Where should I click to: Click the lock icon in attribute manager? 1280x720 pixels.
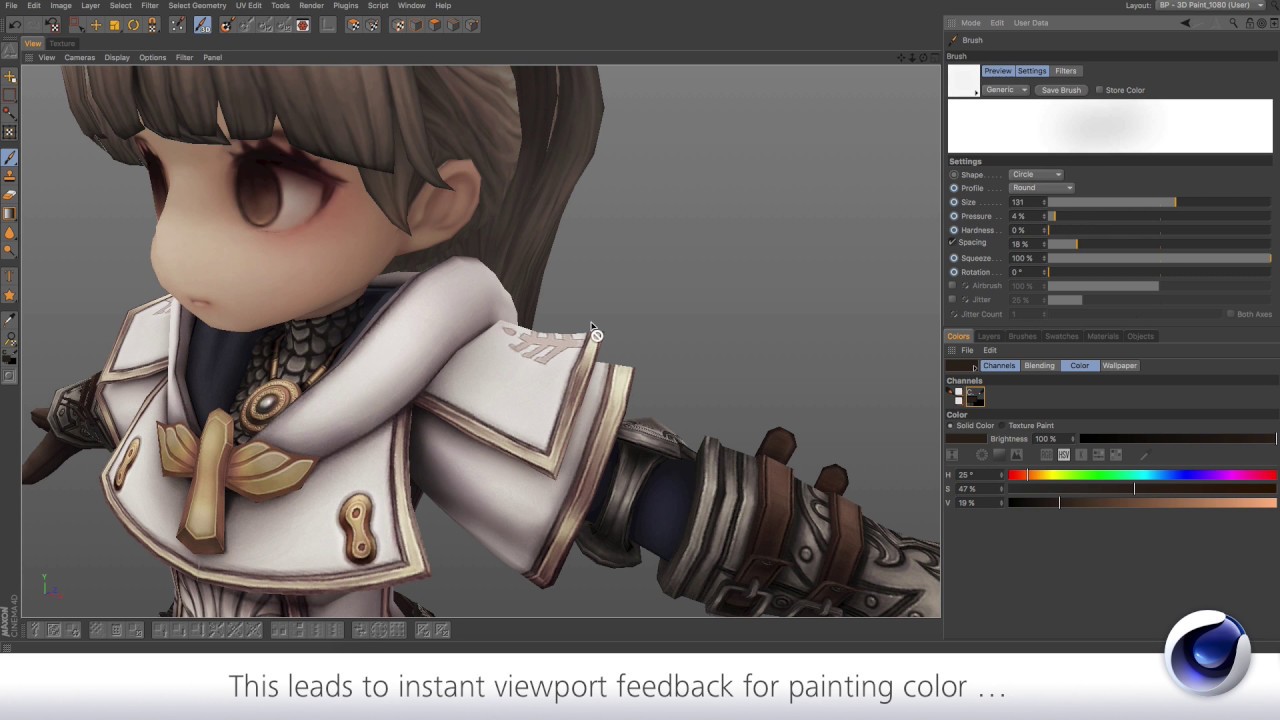pos(1248,23)
